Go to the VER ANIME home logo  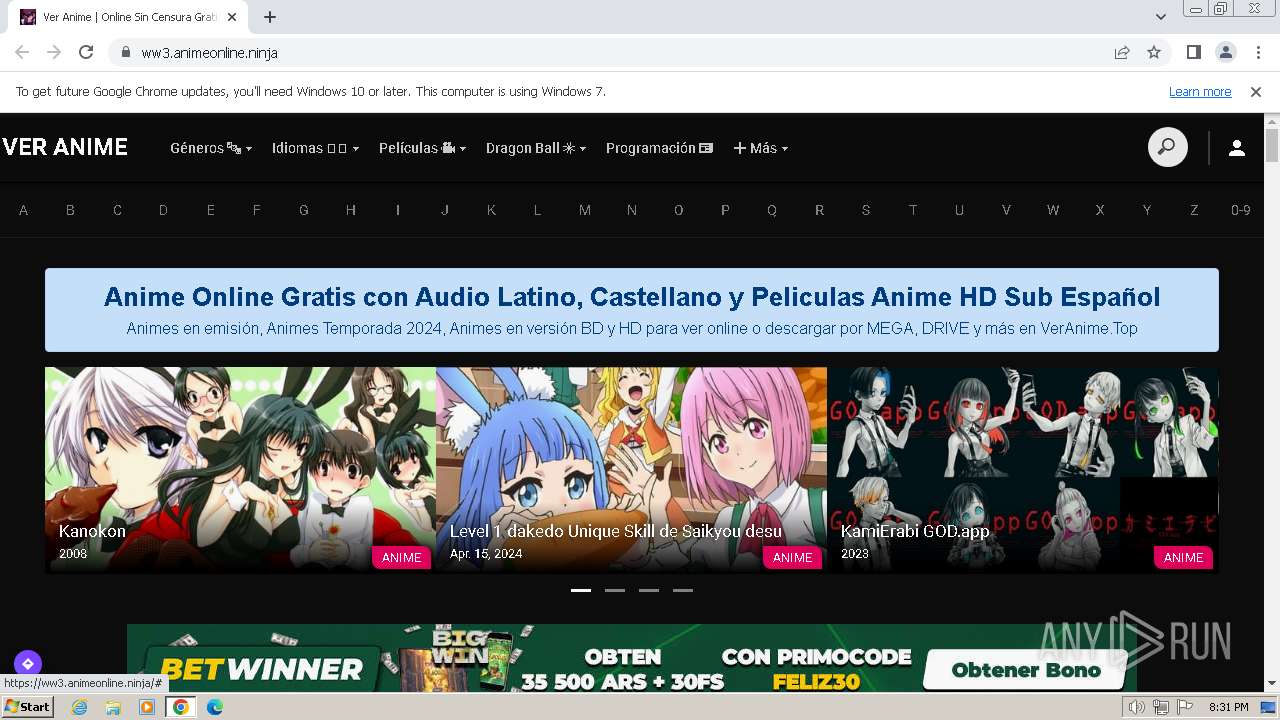tap(65, 147)
